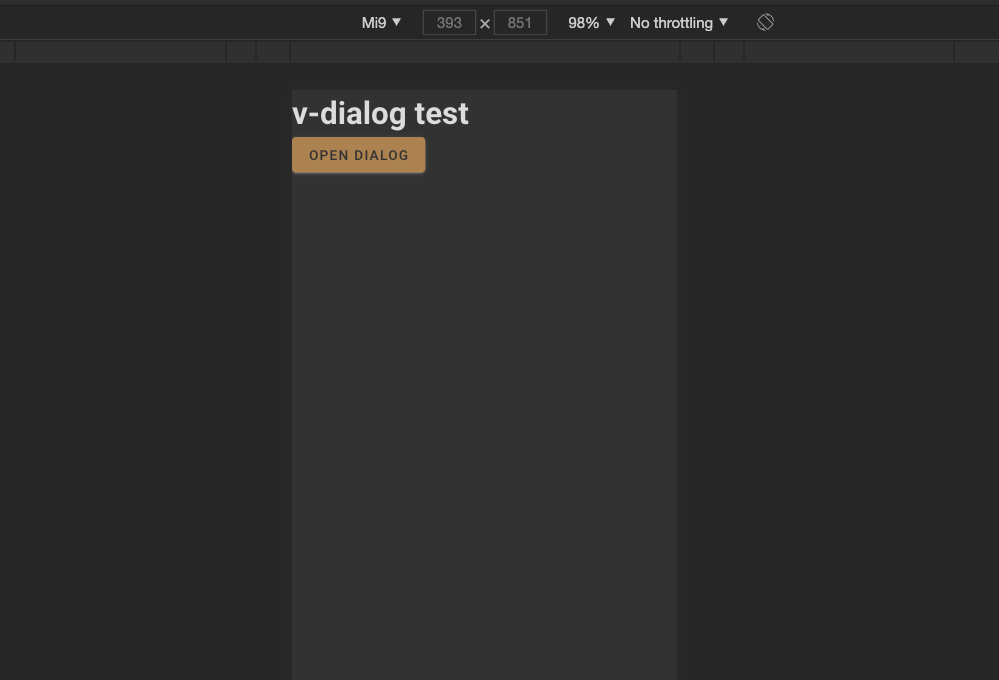
Task: Click the "v-dialog test" heading
Action: pos(380,114)
